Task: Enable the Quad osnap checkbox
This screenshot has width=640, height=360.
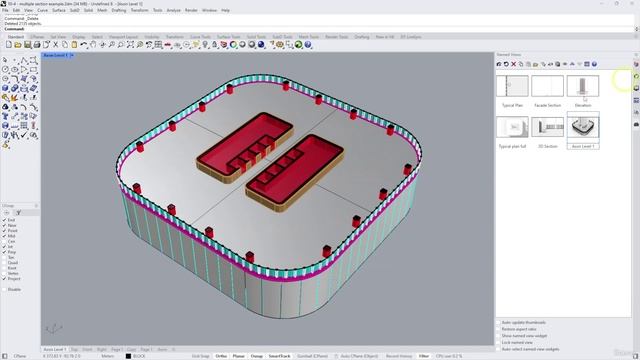Action: pos(4,263)
